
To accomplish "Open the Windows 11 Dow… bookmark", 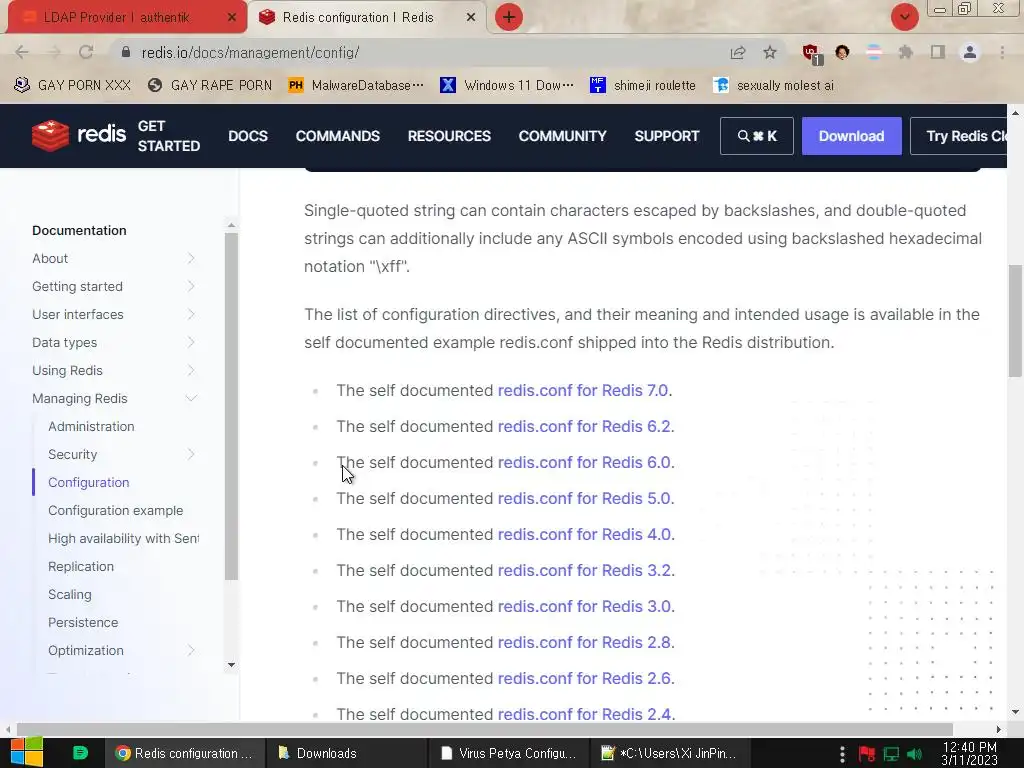I will 507,85.
